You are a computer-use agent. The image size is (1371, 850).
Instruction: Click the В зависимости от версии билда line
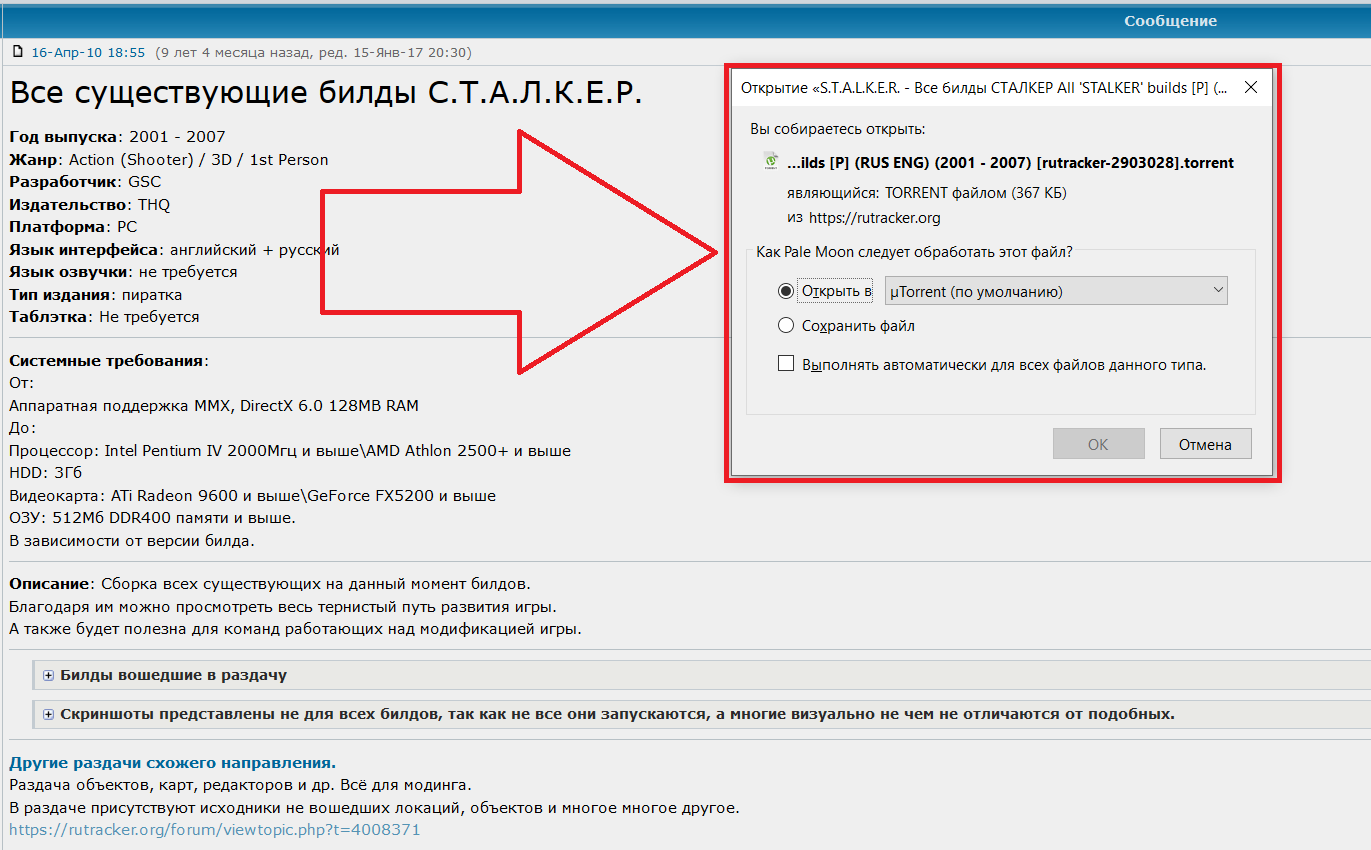pos(132,541)
